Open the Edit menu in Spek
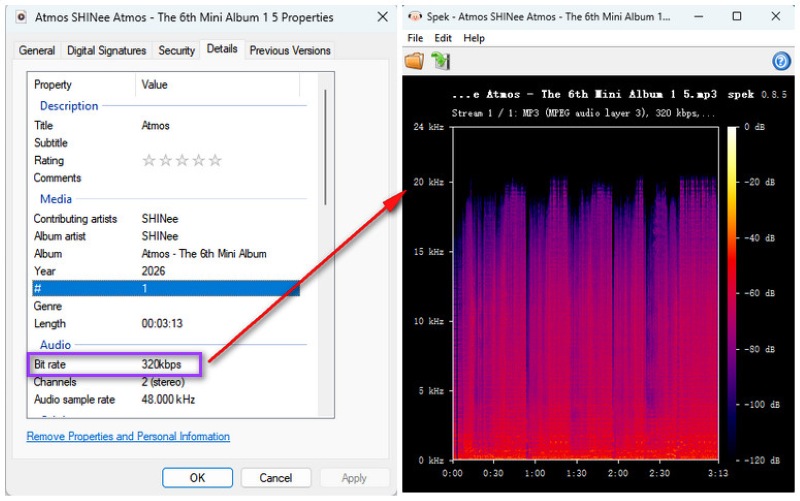This screenshot has width=800, height=501. coord(442,38)
